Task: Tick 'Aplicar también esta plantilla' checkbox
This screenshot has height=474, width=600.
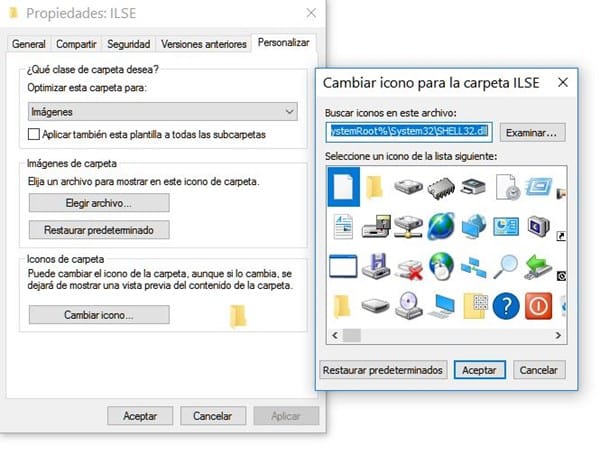Action: click(34, 134)
